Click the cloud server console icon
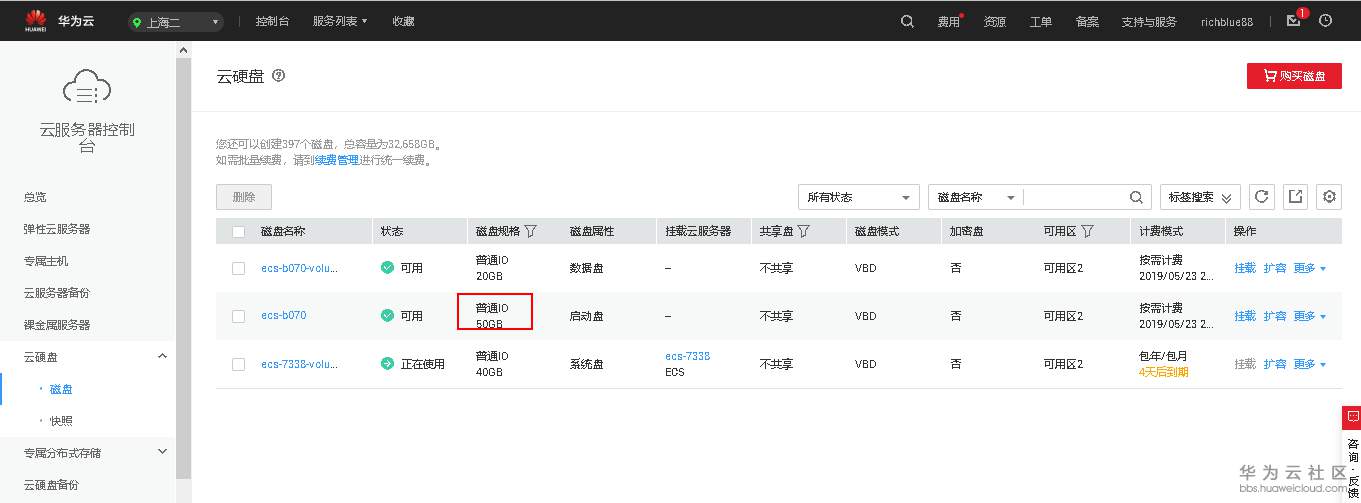 (87, 88)
